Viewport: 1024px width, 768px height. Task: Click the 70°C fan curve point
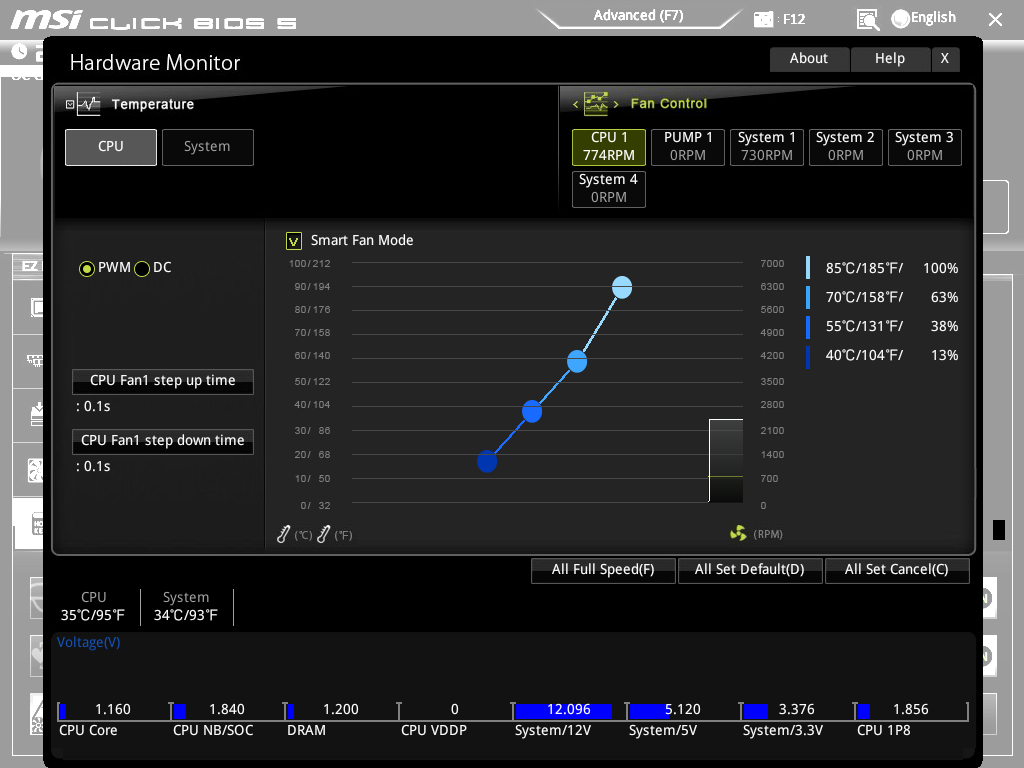click(577, 360)
